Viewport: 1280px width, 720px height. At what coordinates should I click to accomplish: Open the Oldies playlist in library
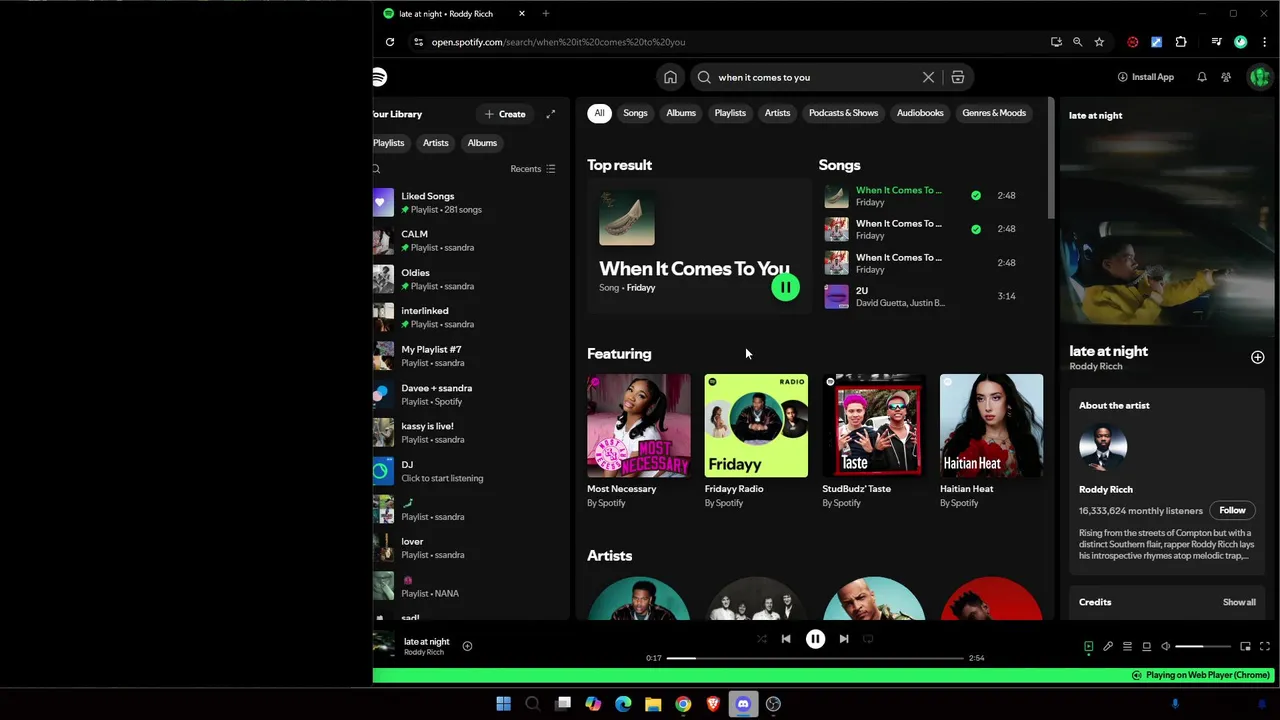466,279
